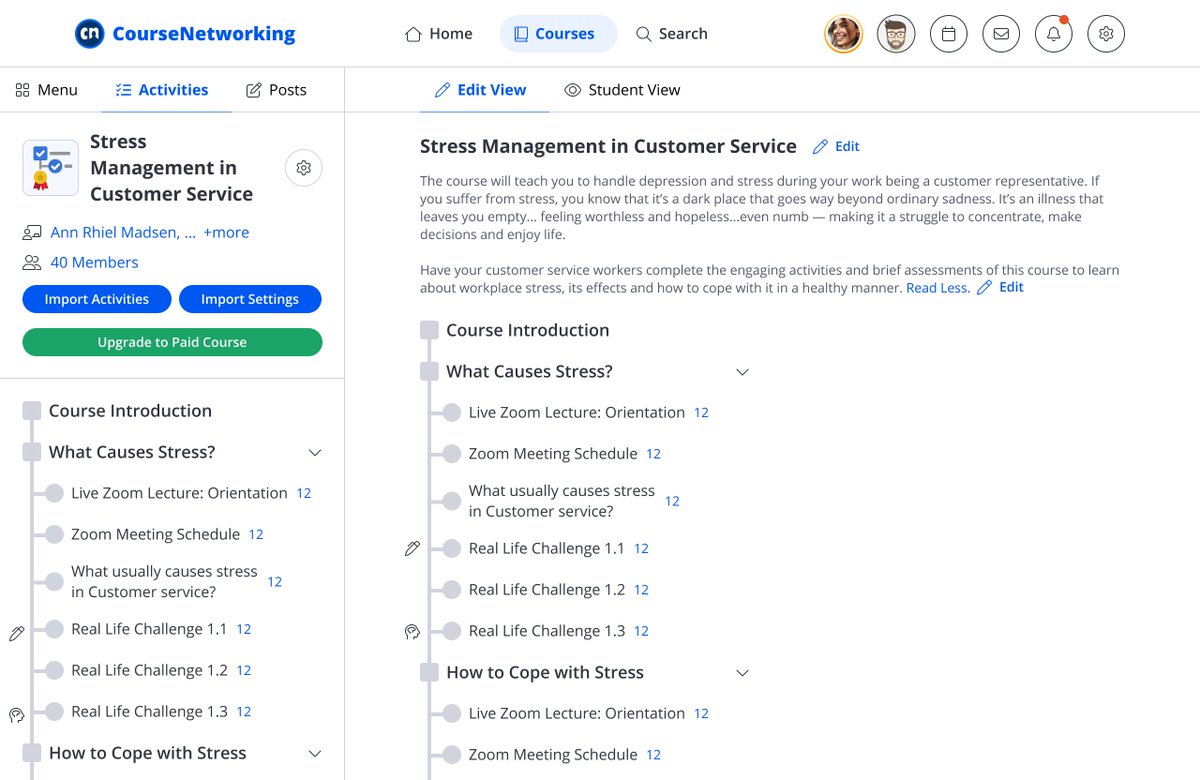Open main What usually causes stress in Customer service?

[562, 501]
